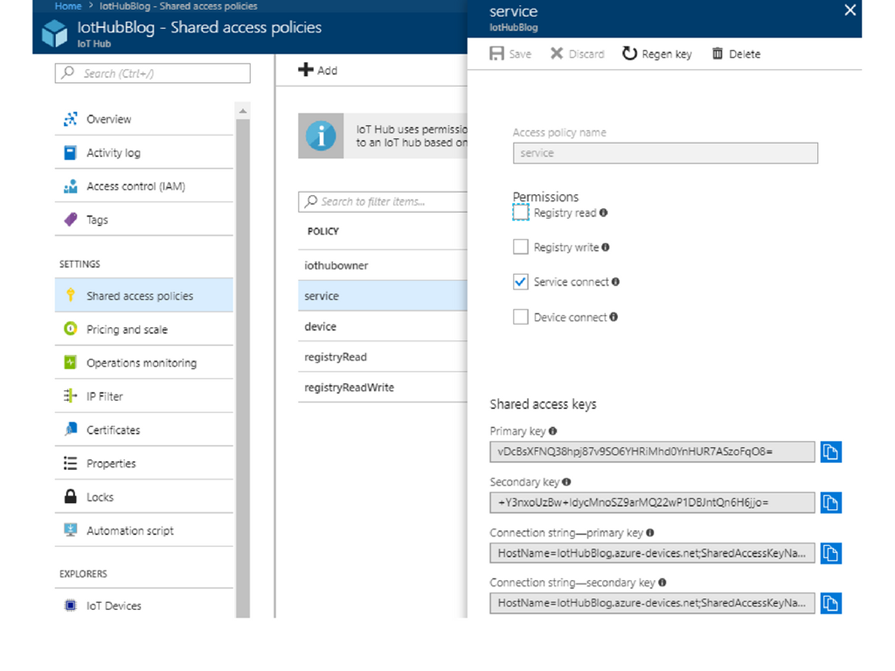Select the service policy row
Screen dimensions: 895x671
[x=382, y=296]
